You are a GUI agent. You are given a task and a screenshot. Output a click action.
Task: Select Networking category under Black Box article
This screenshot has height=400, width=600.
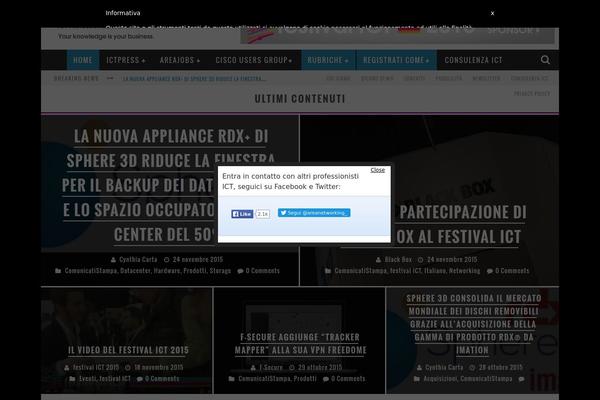point(464,271)
